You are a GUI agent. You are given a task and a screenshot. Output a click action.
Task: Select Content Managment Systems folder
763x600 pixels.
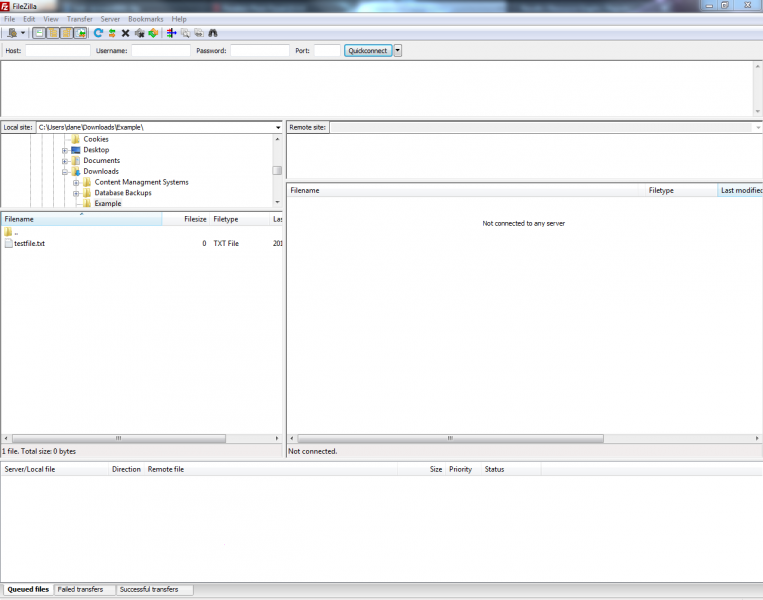[x=141, y=182]
